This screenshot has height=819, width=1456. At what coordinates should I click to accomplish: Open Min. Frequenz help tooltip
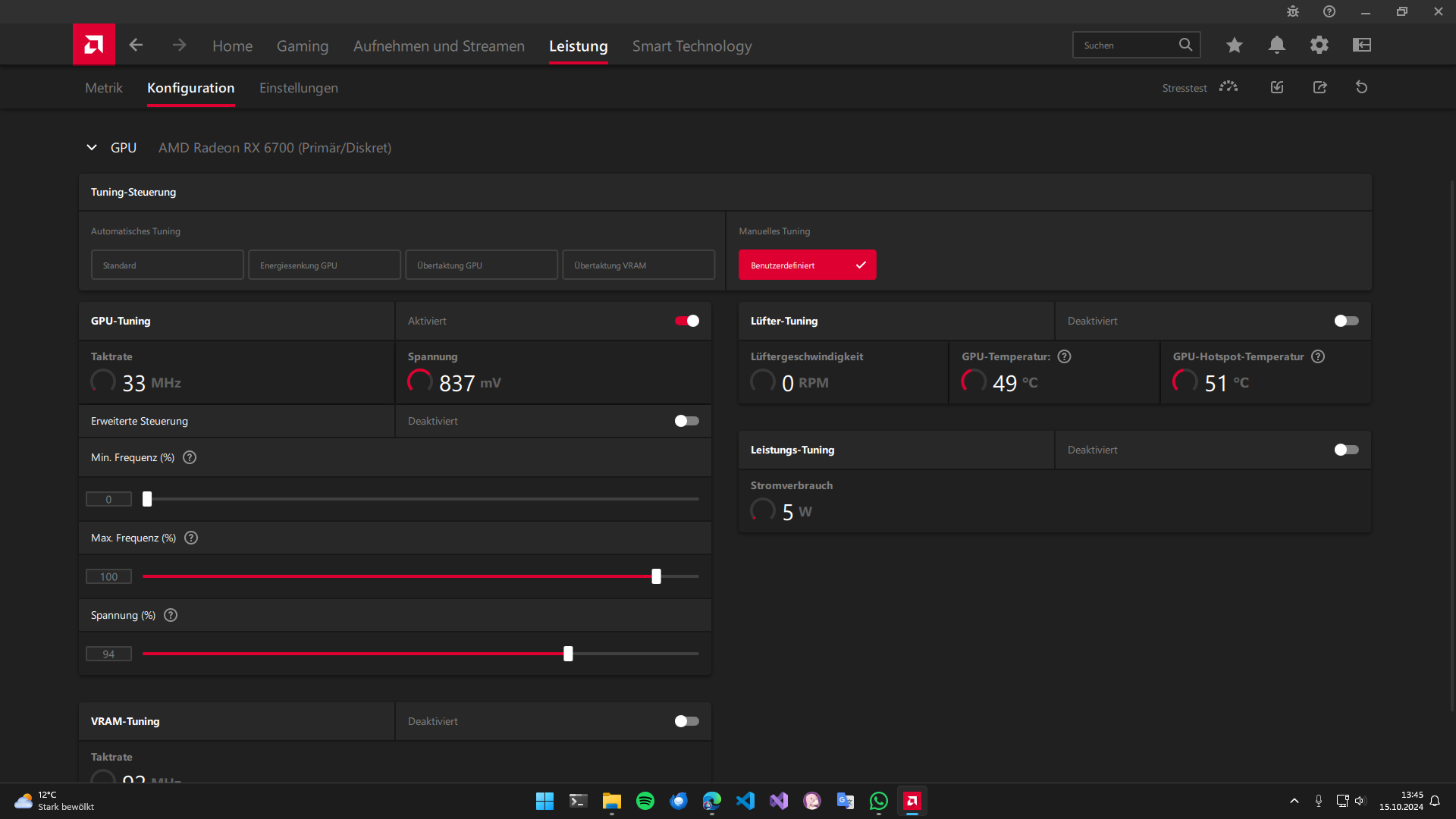[189, 457]
